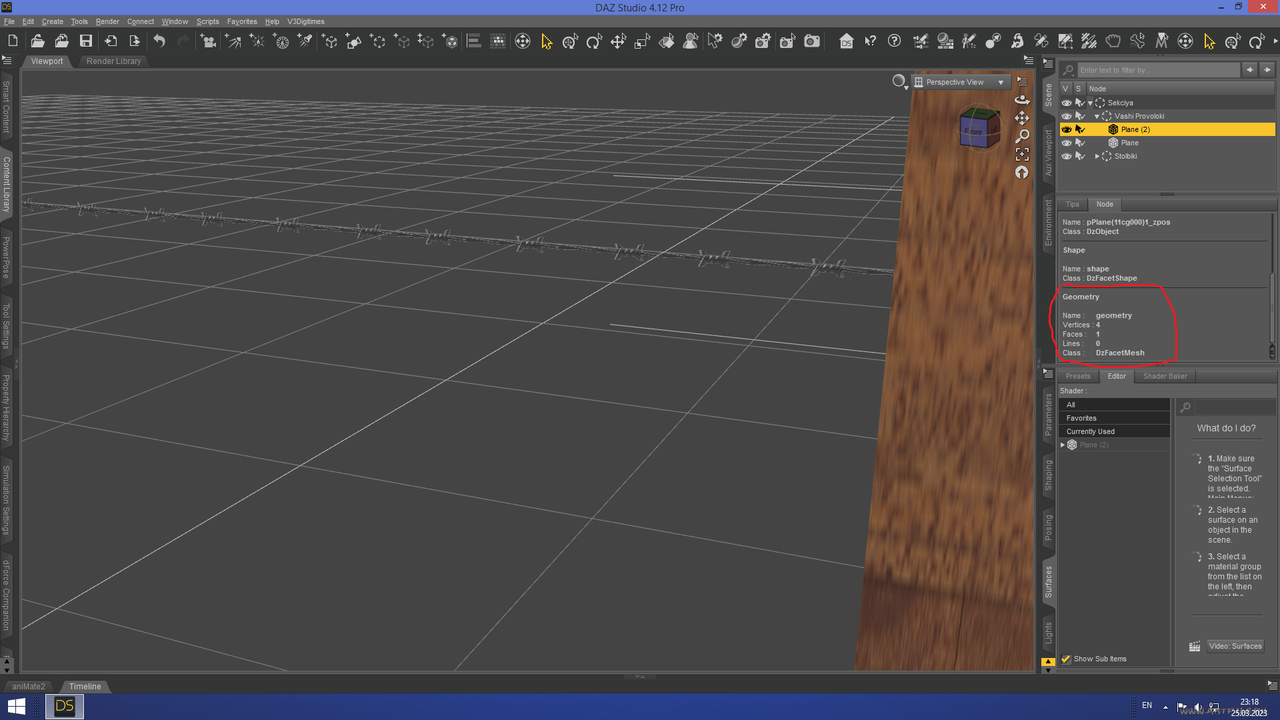Switch to the Tips tab
The height and width of the screenshot is (720, 1280).
point(1072,204)
